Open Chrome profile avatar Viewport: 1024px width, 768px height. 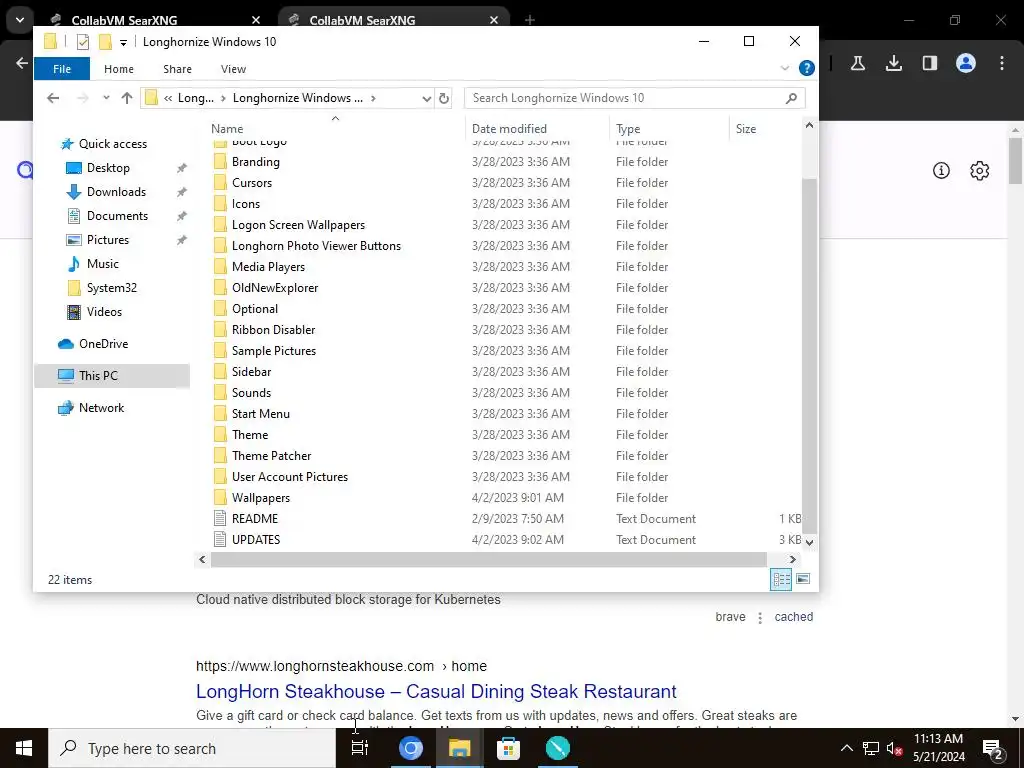tap(966, 63)
